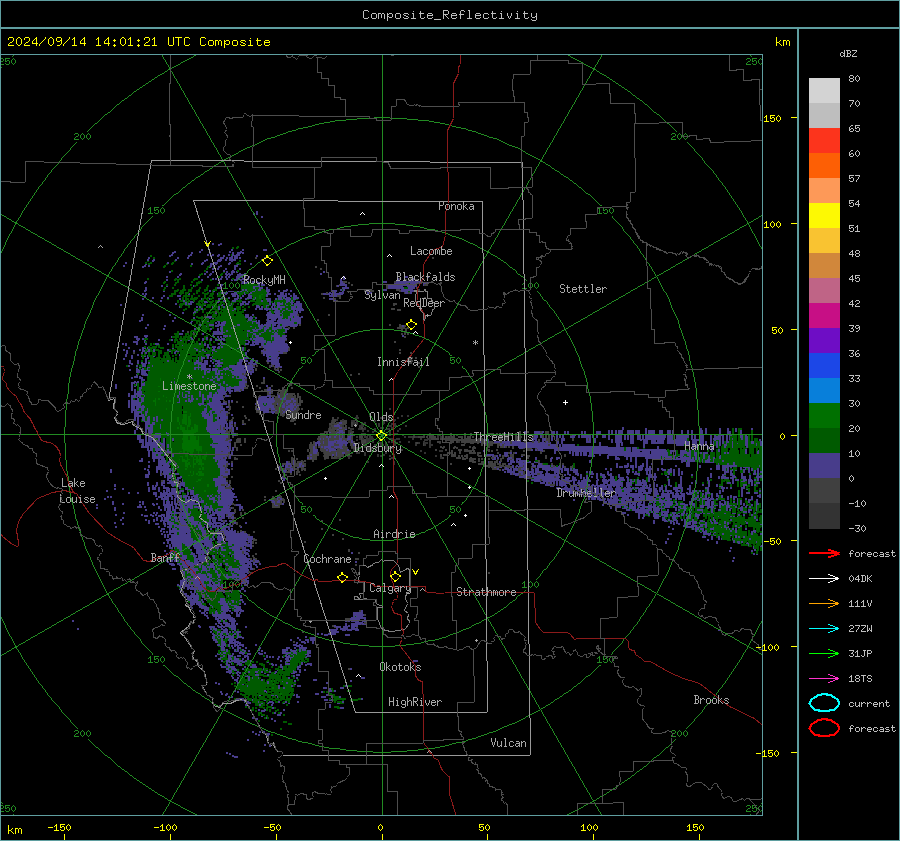Click the RedDeer city label
The height and width of the screenshot is (841, 900).
click(424, 303)
